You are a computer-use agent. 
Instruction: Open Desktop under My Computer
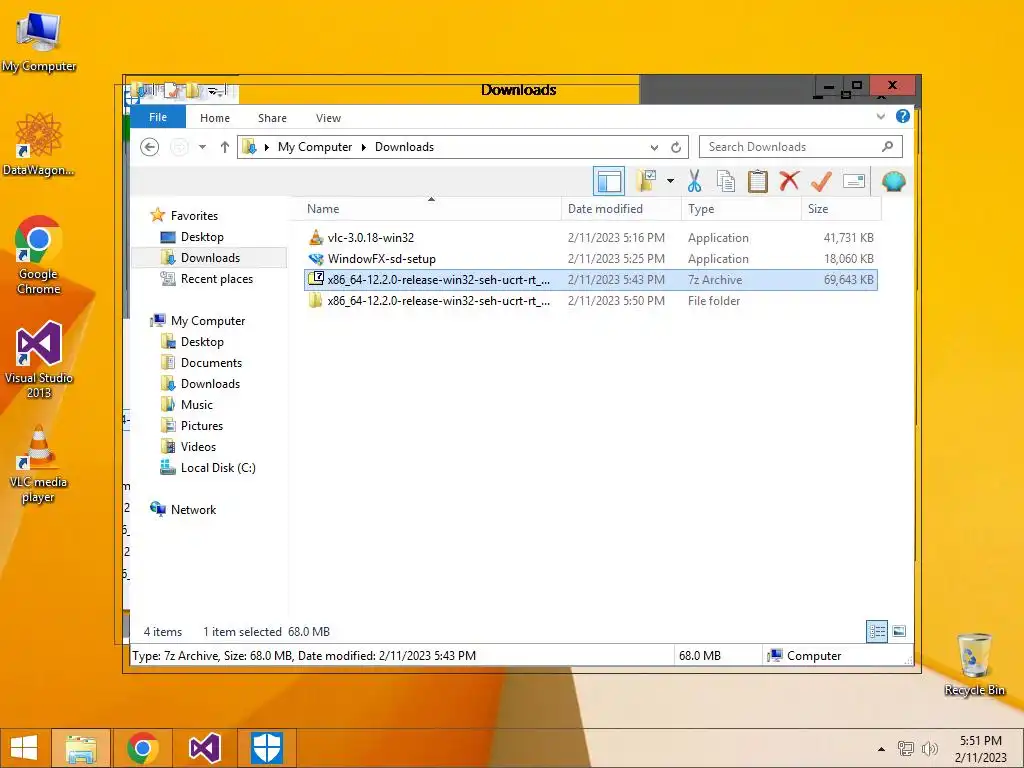pos(202,342)
